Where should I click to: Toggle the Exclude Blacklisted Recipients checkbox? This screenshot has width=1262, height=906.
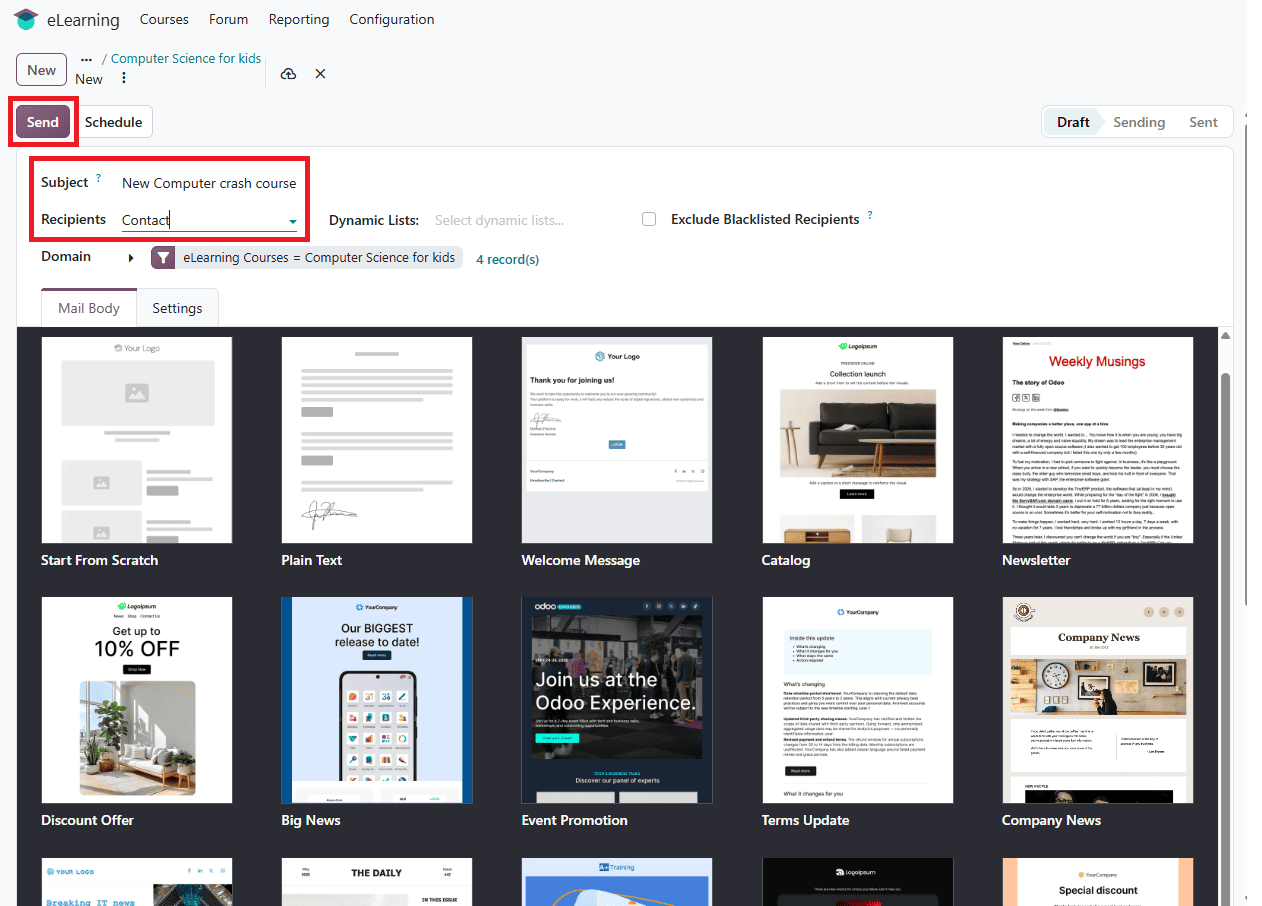(x=649, y=219)
